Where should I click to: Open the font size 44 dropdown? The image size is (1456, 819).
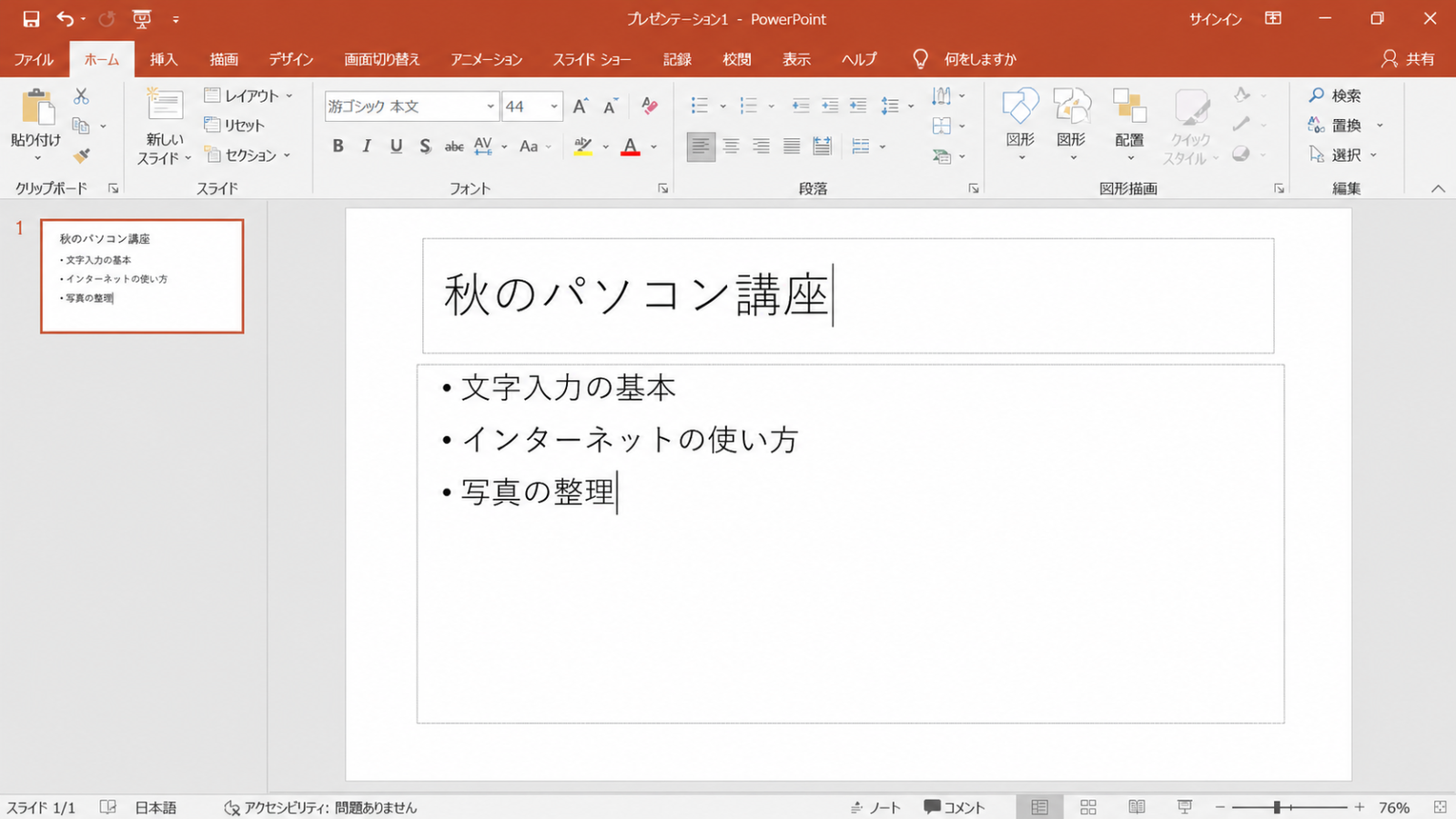click(x=554, y=106)
